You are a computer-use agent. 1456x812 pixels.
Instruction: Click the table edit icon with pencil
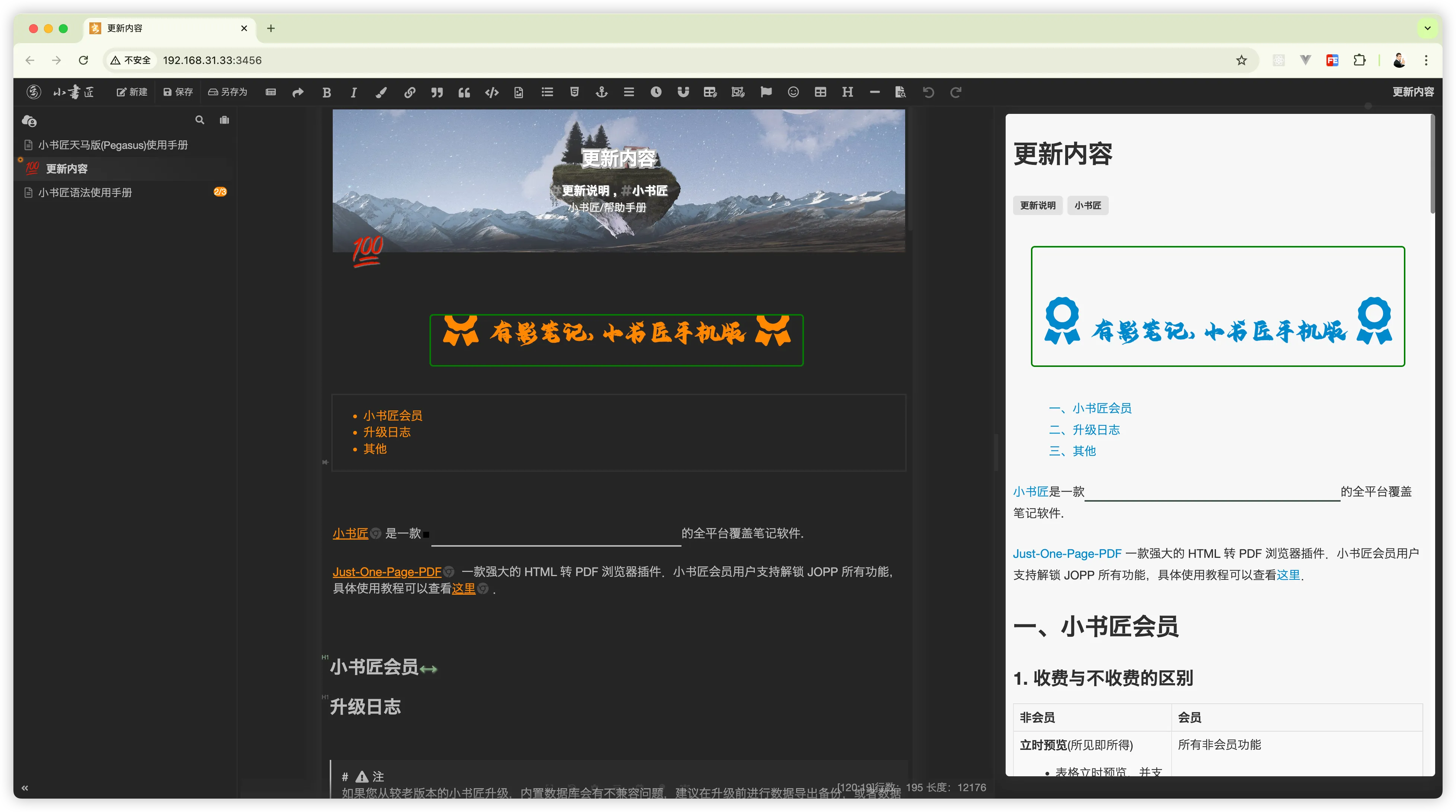click(x=711, y=92)
